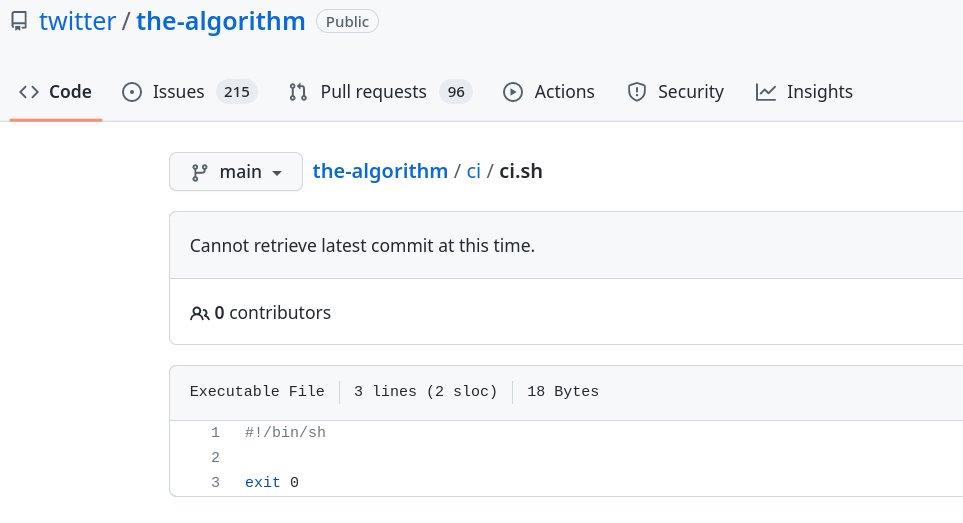Open the Insights tab
This screenshot has width=963, height=523.
click(x=804, y=91)
